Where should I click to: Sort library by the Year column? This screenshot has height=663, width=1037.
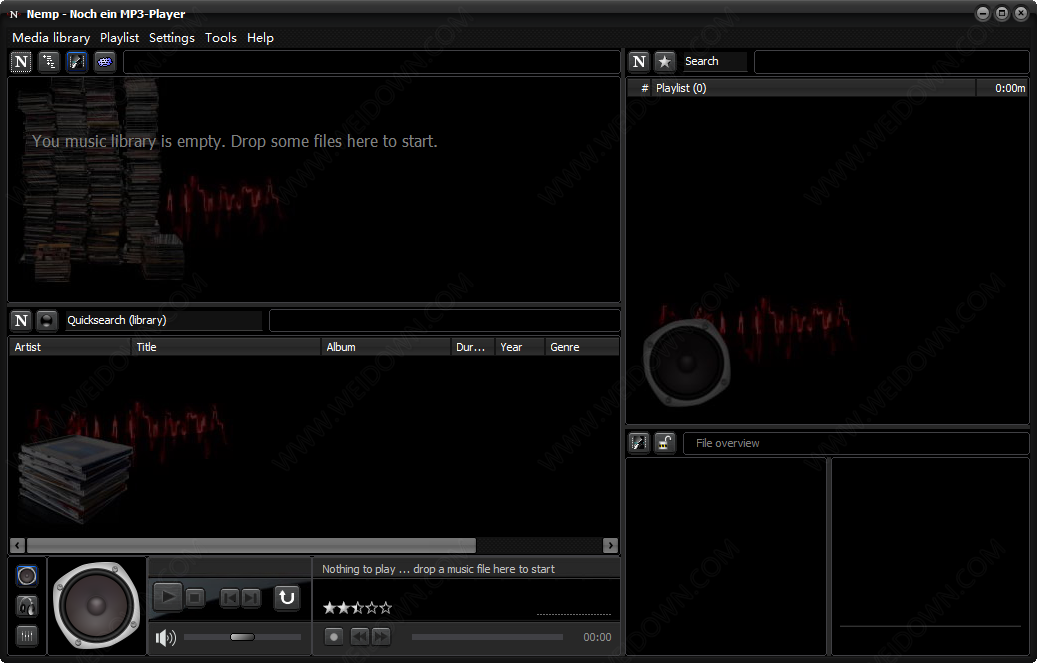point(520,347)
